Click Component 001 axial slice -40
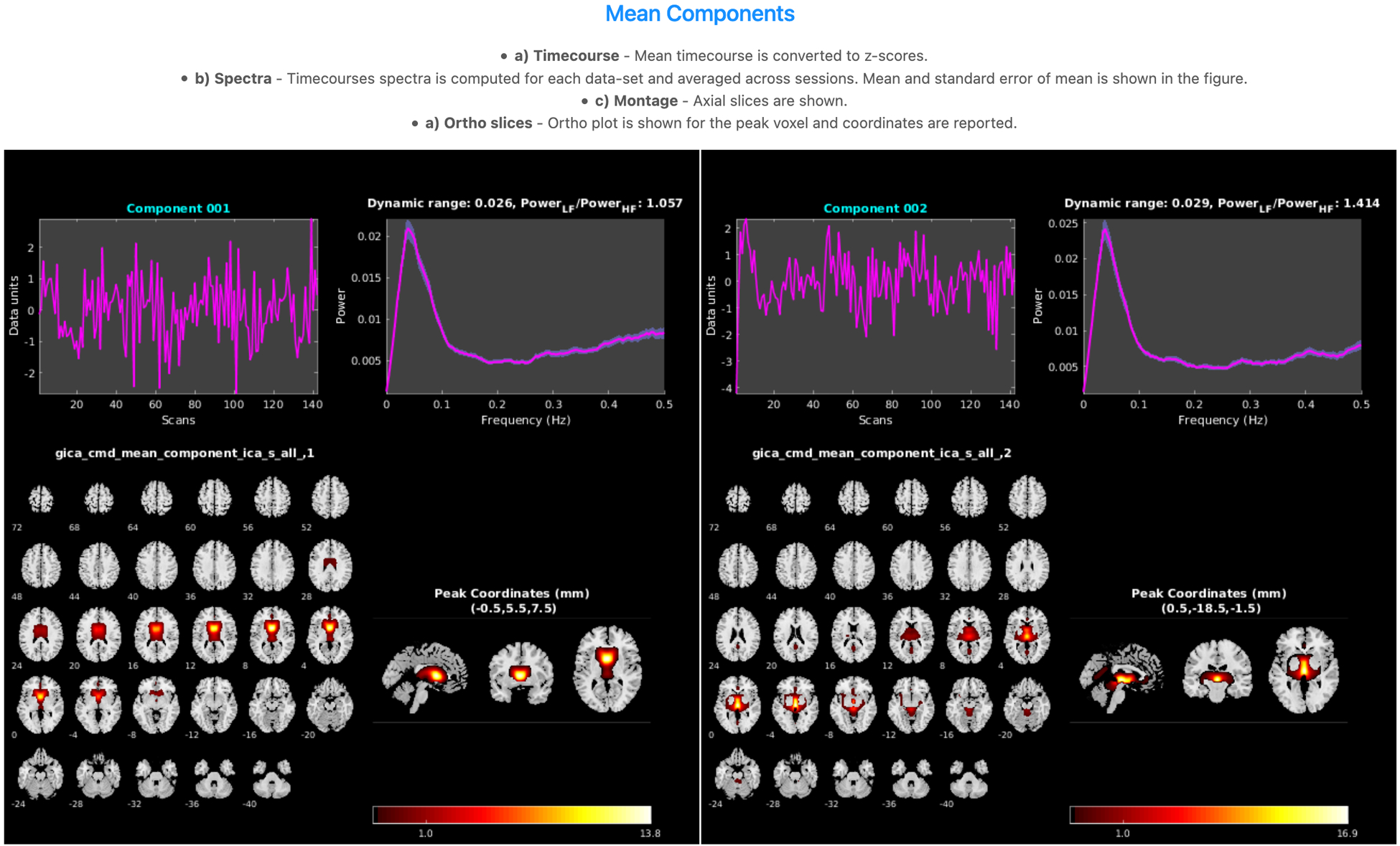 click(272, 779)
